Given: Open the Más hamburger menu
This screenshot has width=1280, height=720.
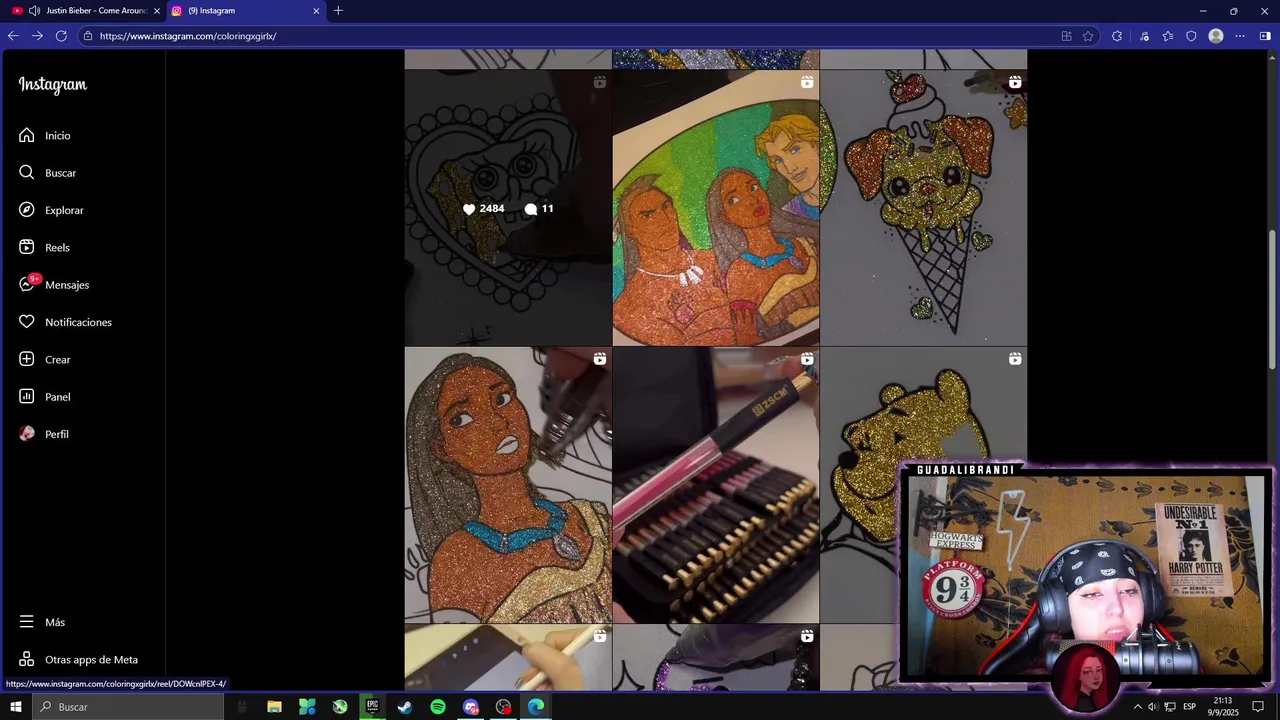Looking at the screenshot, I should click(42, 622).
